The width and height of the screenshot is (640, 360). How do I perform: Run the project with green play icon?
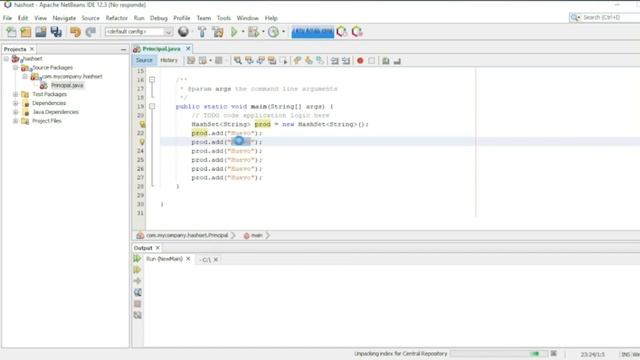click(x=234, y=32)
